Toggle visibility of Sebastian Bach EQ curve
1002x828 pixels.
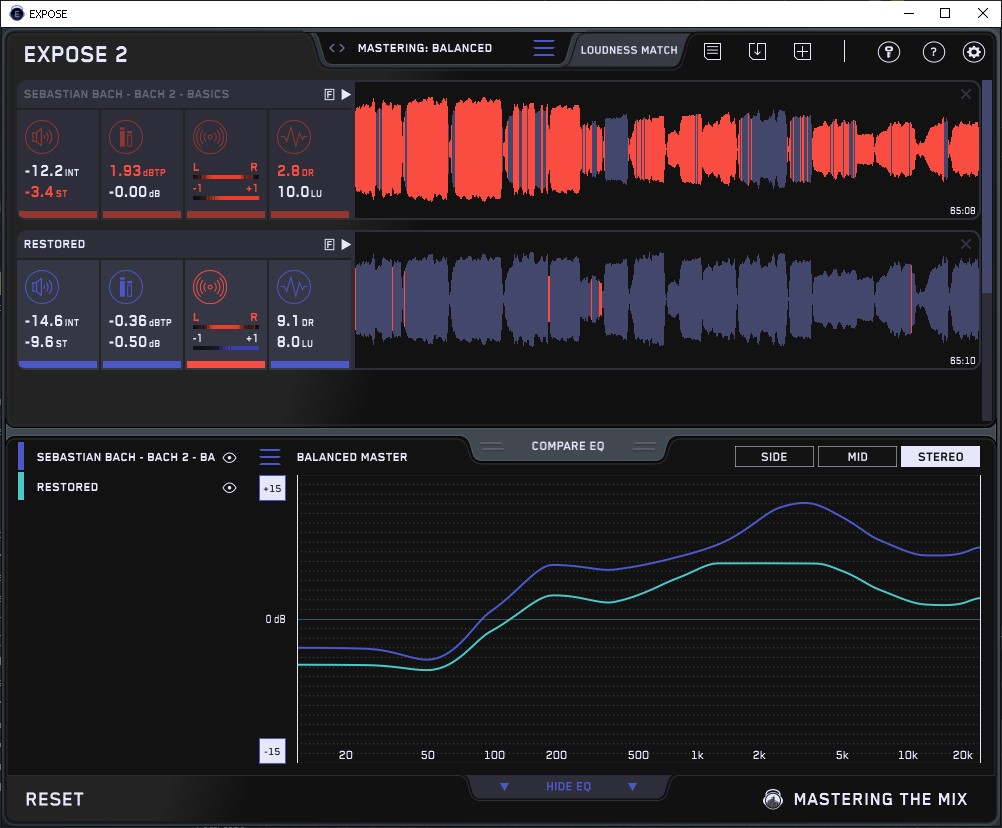(230, 457)
